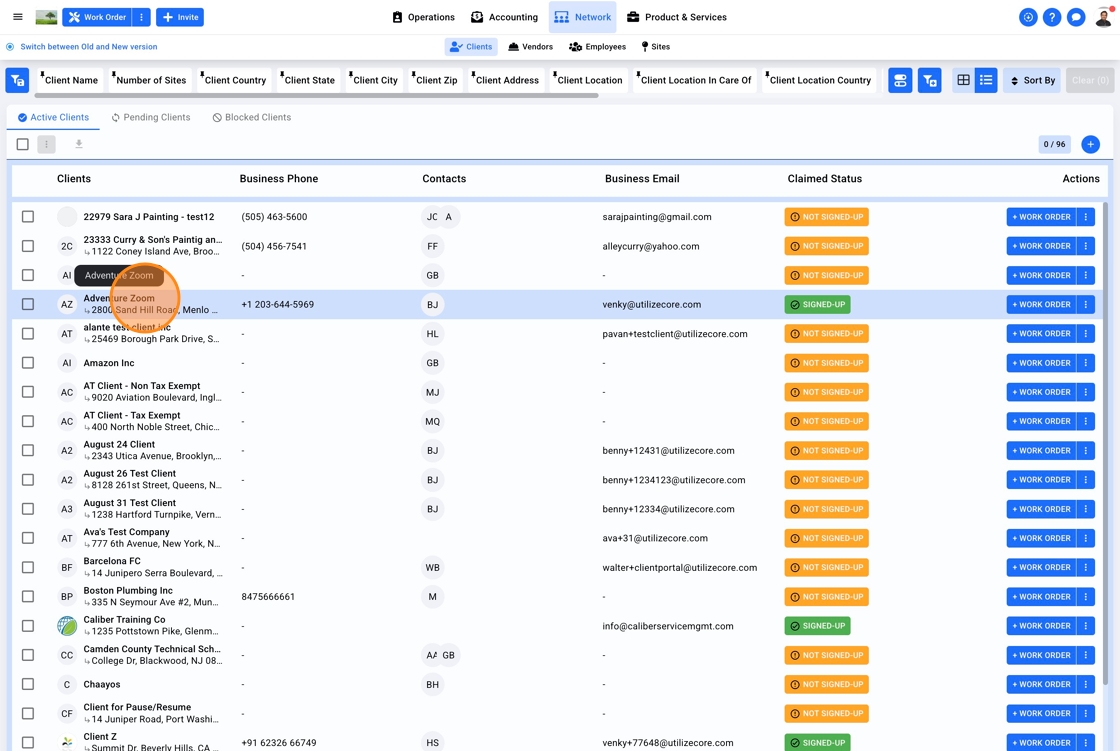Add Work Order for Sara J Painting
The height and width of the screenshot is (751, 1120).
pos(1041,217)
